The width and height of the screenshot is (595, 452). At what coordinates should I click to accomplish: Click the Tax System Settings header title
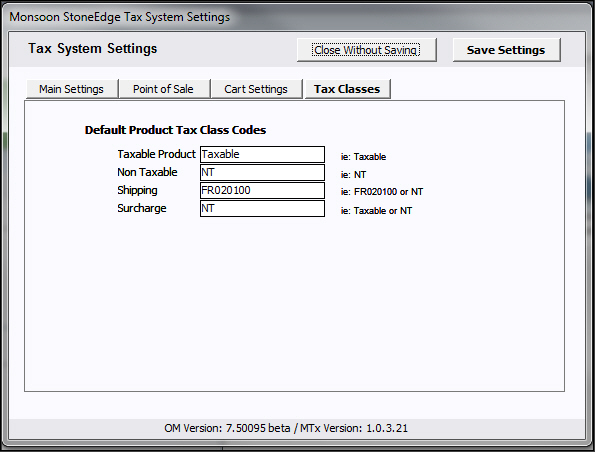pos(93,49)
